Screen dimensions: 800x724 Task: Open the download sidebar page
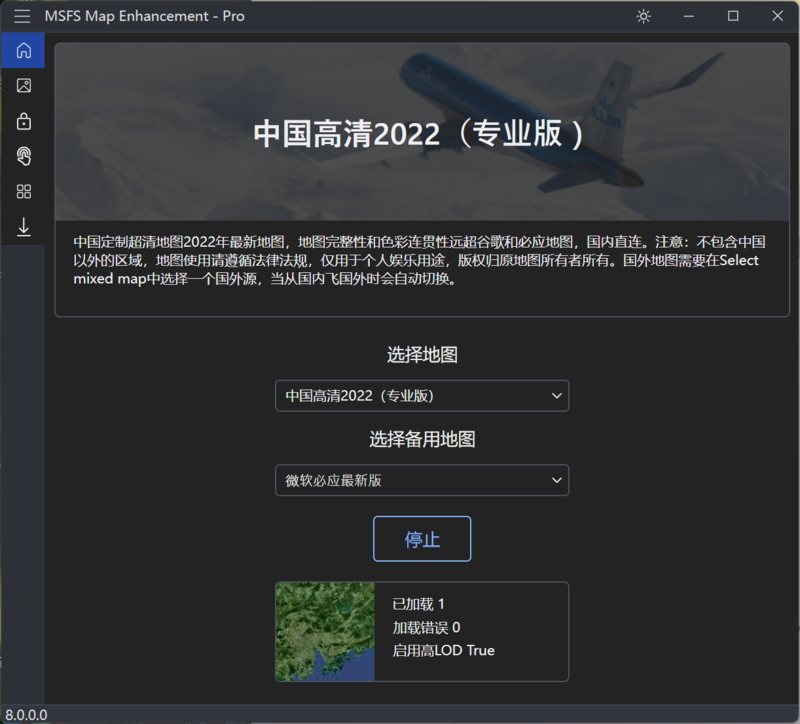[x=23, y=227]
